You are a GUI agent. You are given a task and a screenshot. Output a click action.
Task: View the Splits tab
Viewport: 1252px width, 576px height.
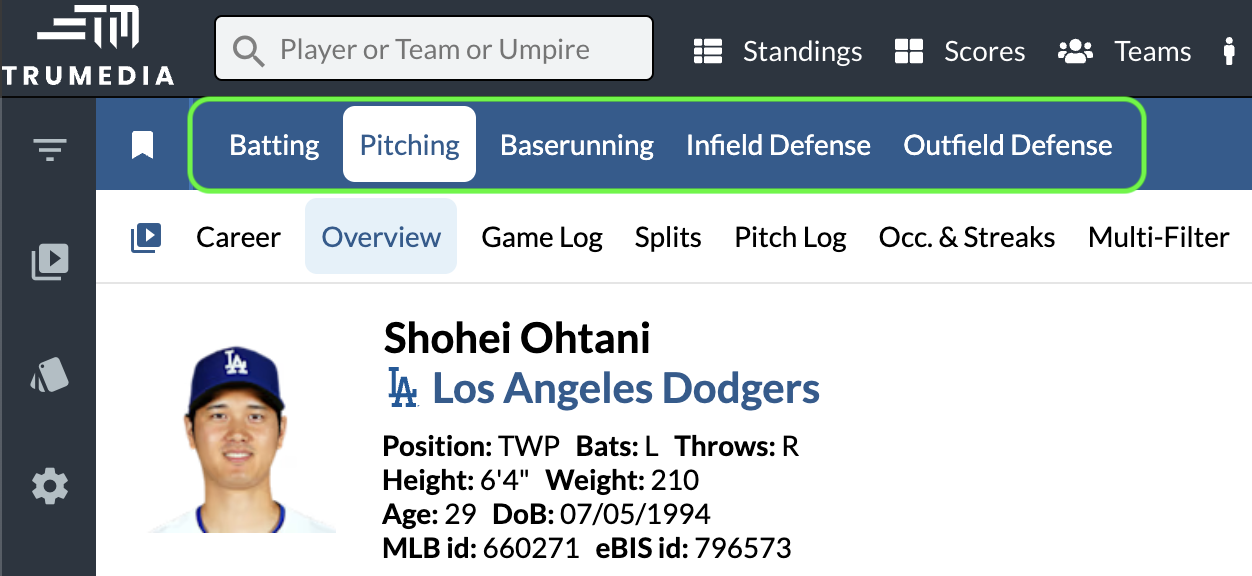(x=668, y=238)
